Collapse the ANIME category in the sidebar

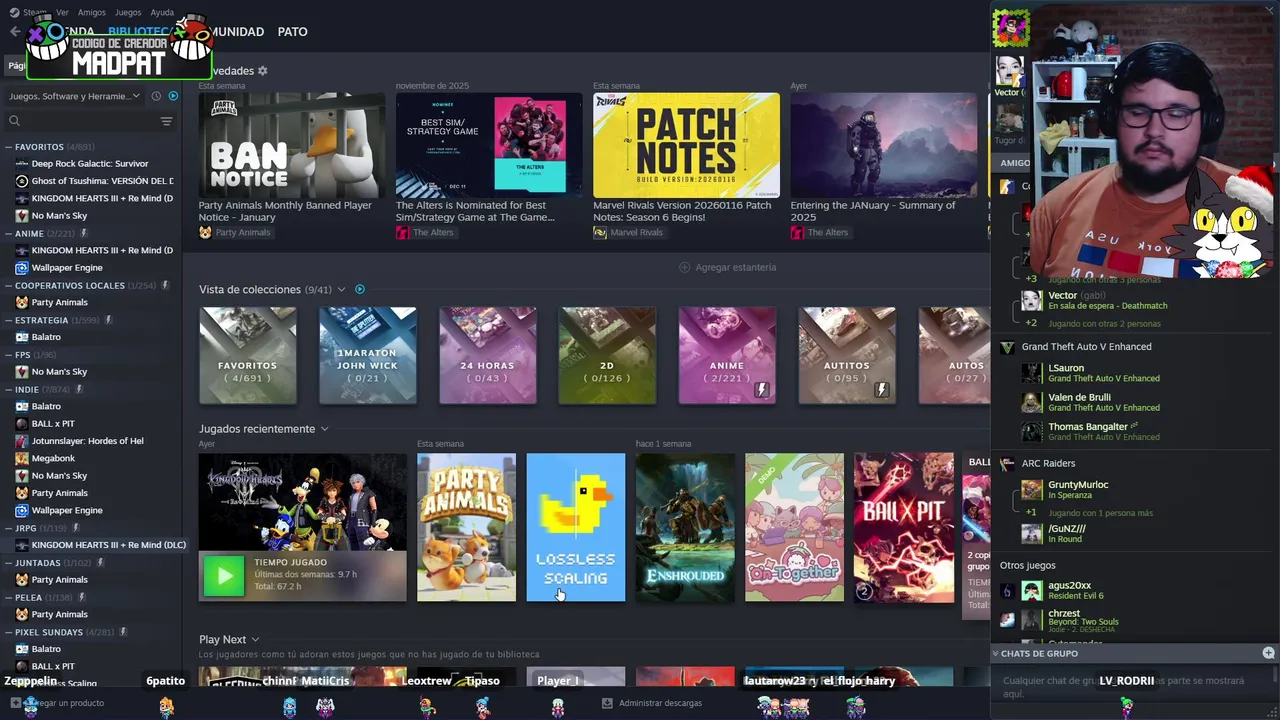9,234
